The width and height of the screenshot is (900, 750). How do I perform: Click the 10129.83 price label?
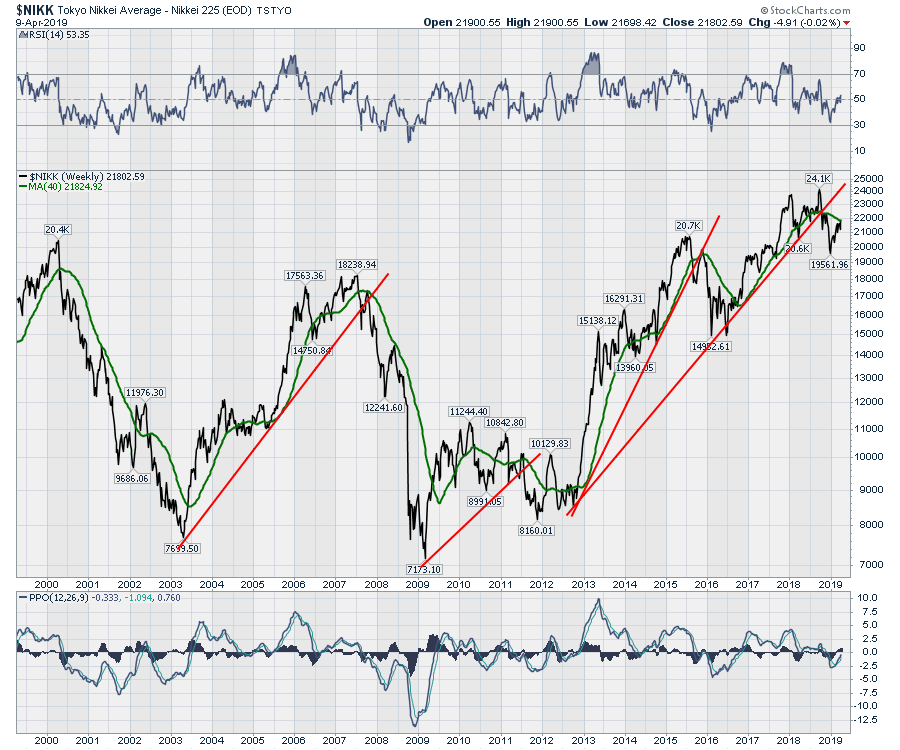pos(550,444)
